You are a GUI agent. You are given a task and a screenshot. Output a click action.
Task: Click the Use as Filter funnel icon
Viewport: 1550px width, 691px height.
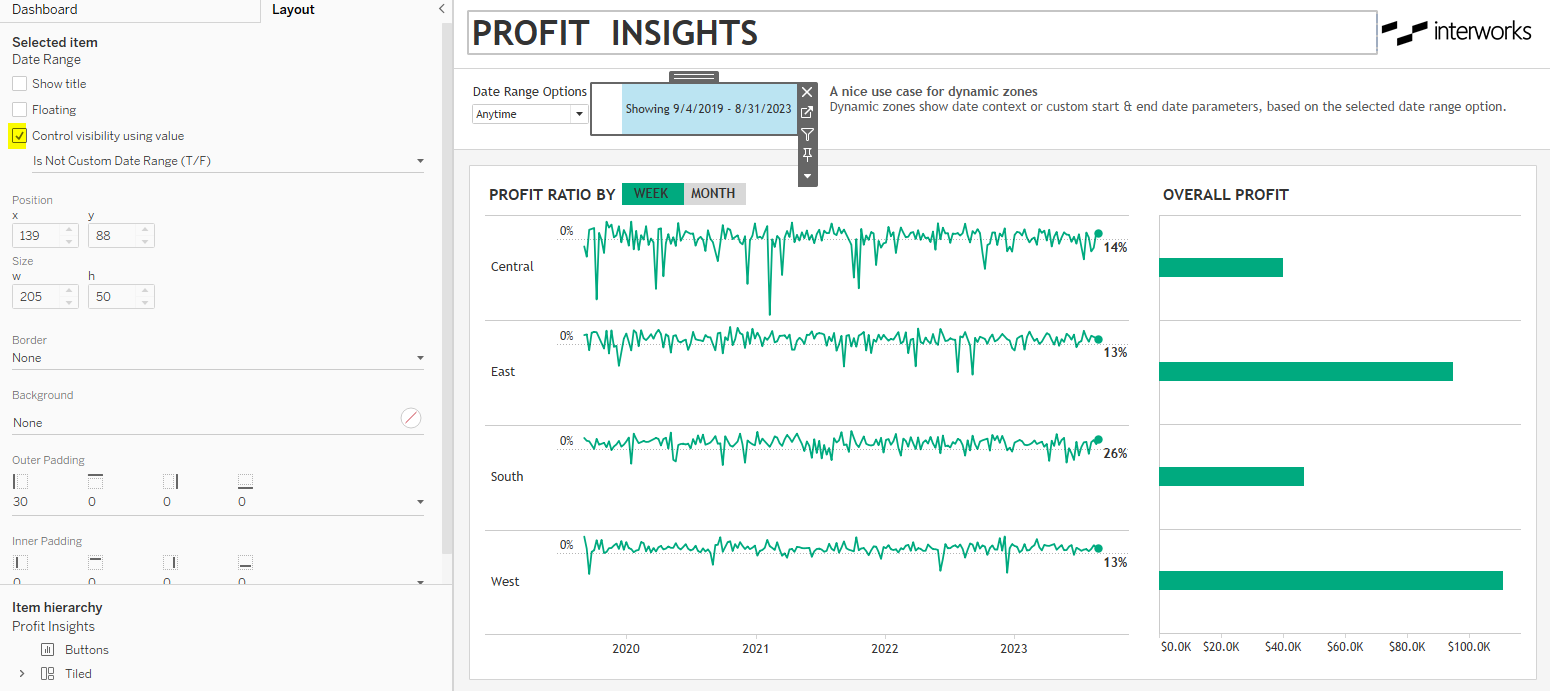808,134
